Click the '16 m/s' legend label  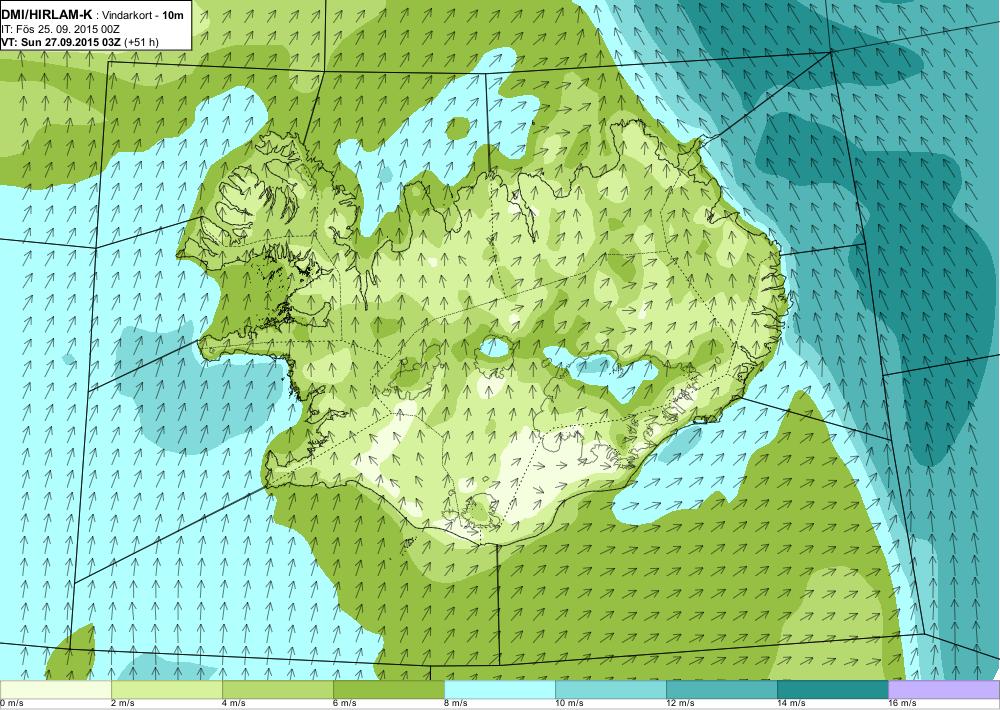(902, 704)
